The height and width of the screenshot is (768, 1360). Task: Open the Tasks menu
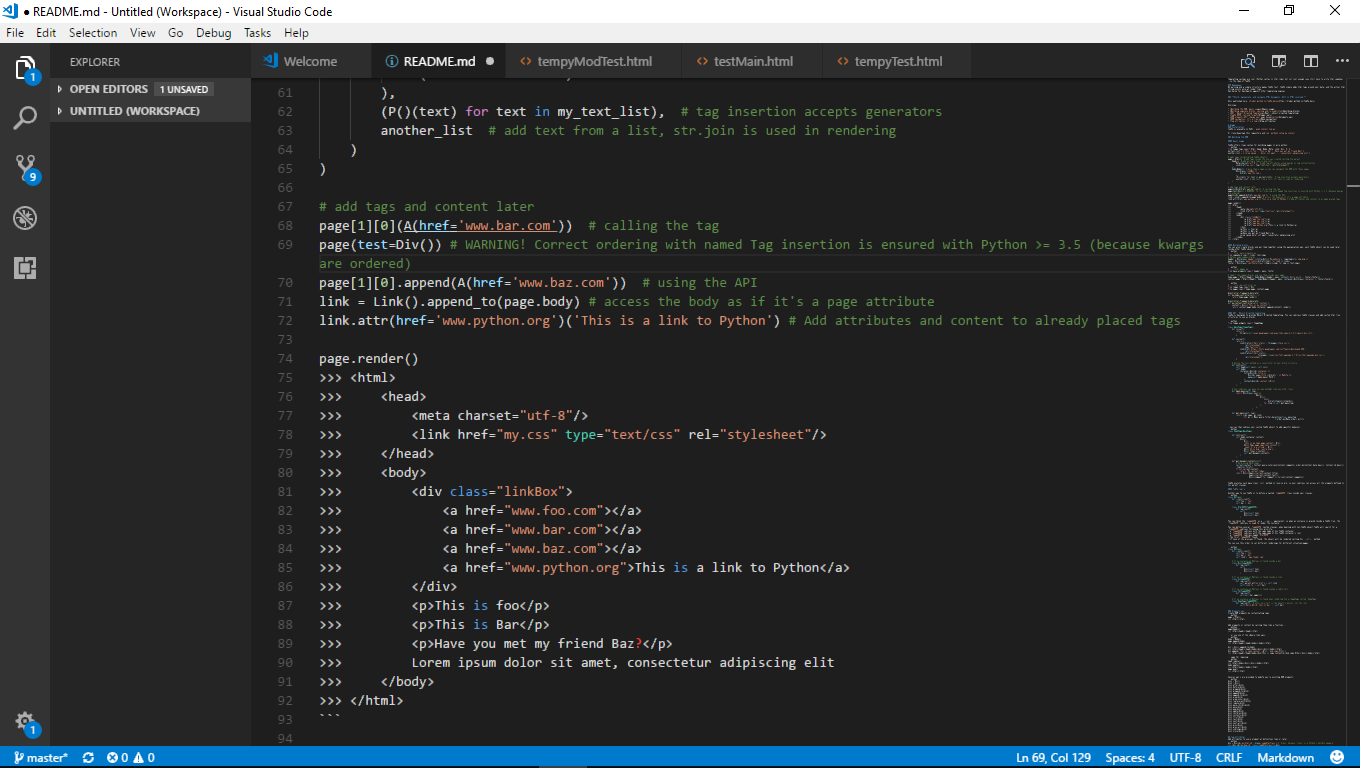257,33
